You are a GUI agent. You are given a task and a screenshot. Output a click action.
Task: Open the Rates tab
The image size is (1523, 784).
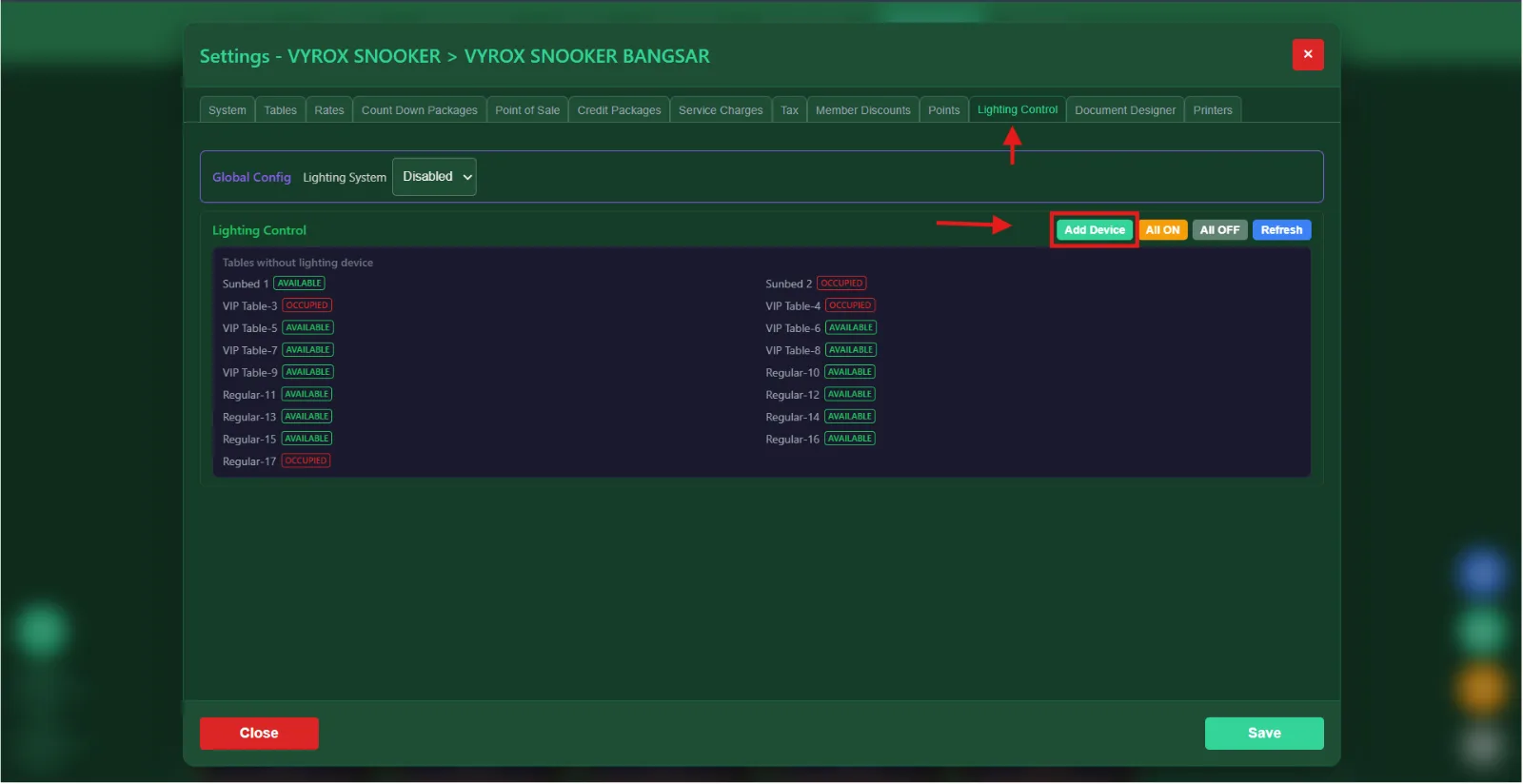329,110
